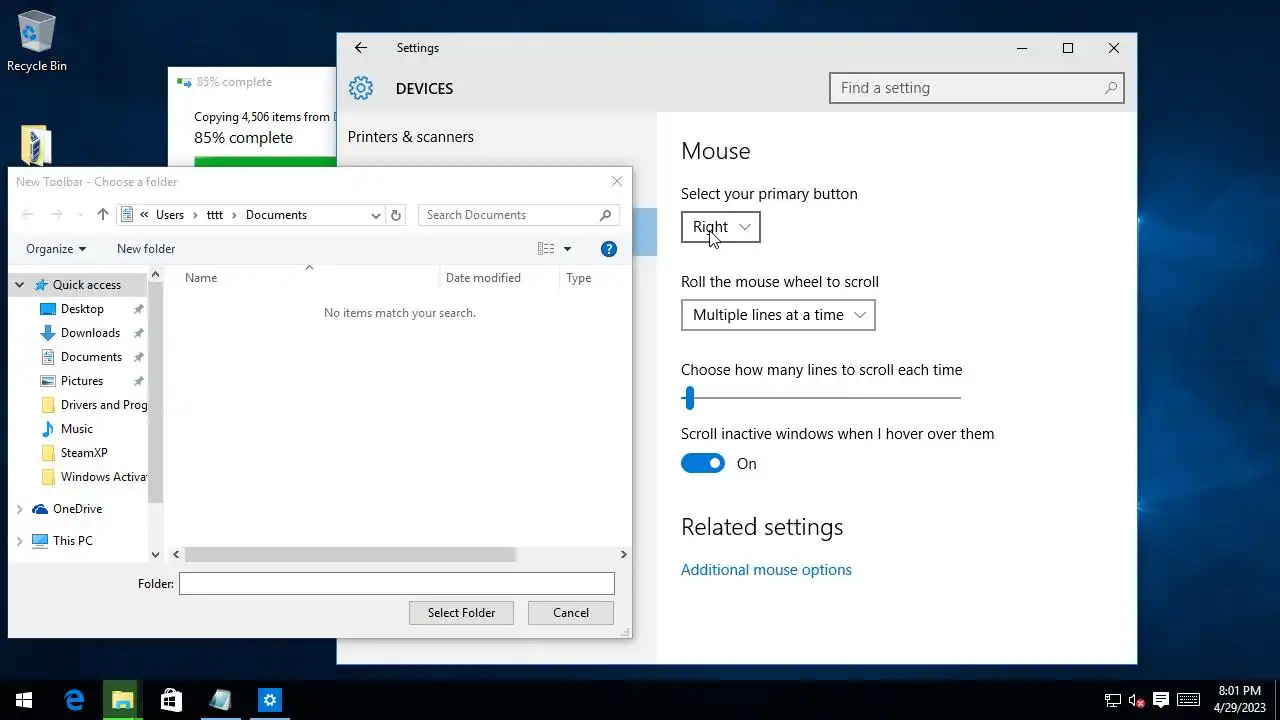Open File Explorer on taskbar
Image resolution: width=1280 pixels, height=720 pixels.
(x=123, y=700)
